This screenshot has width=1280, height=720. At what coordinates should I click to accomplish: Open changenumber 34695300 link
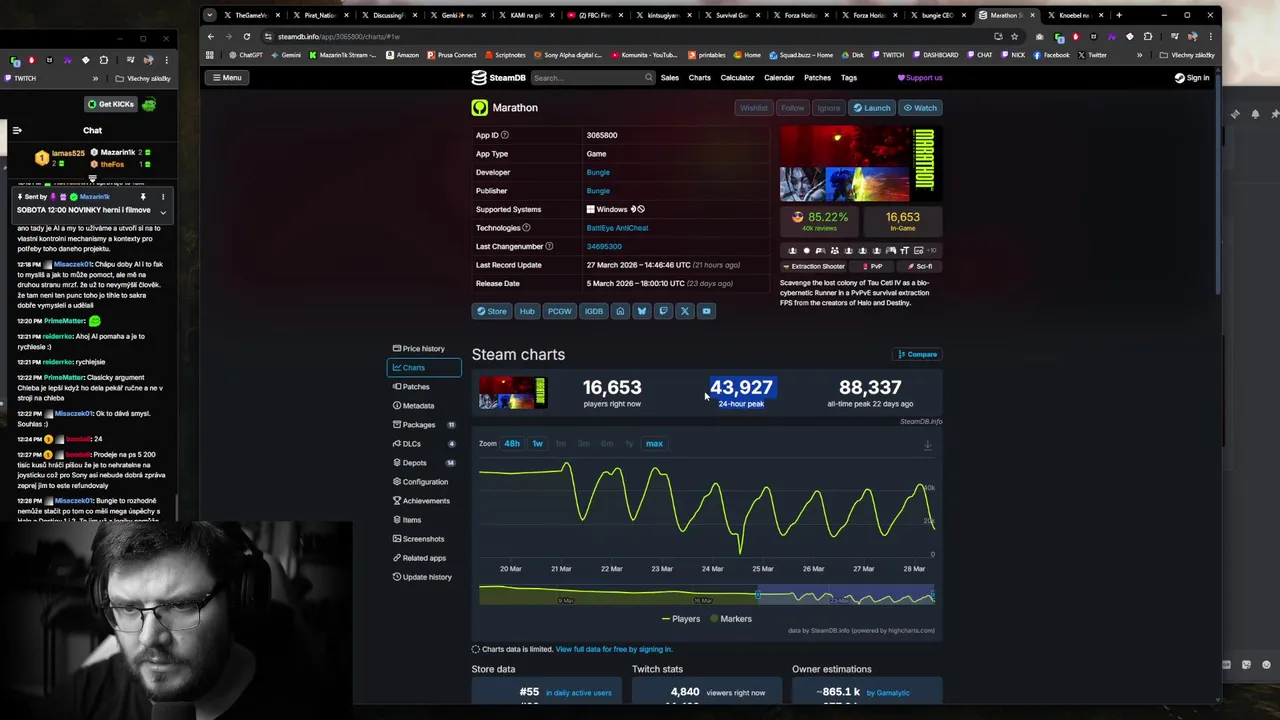click(604, 246)
